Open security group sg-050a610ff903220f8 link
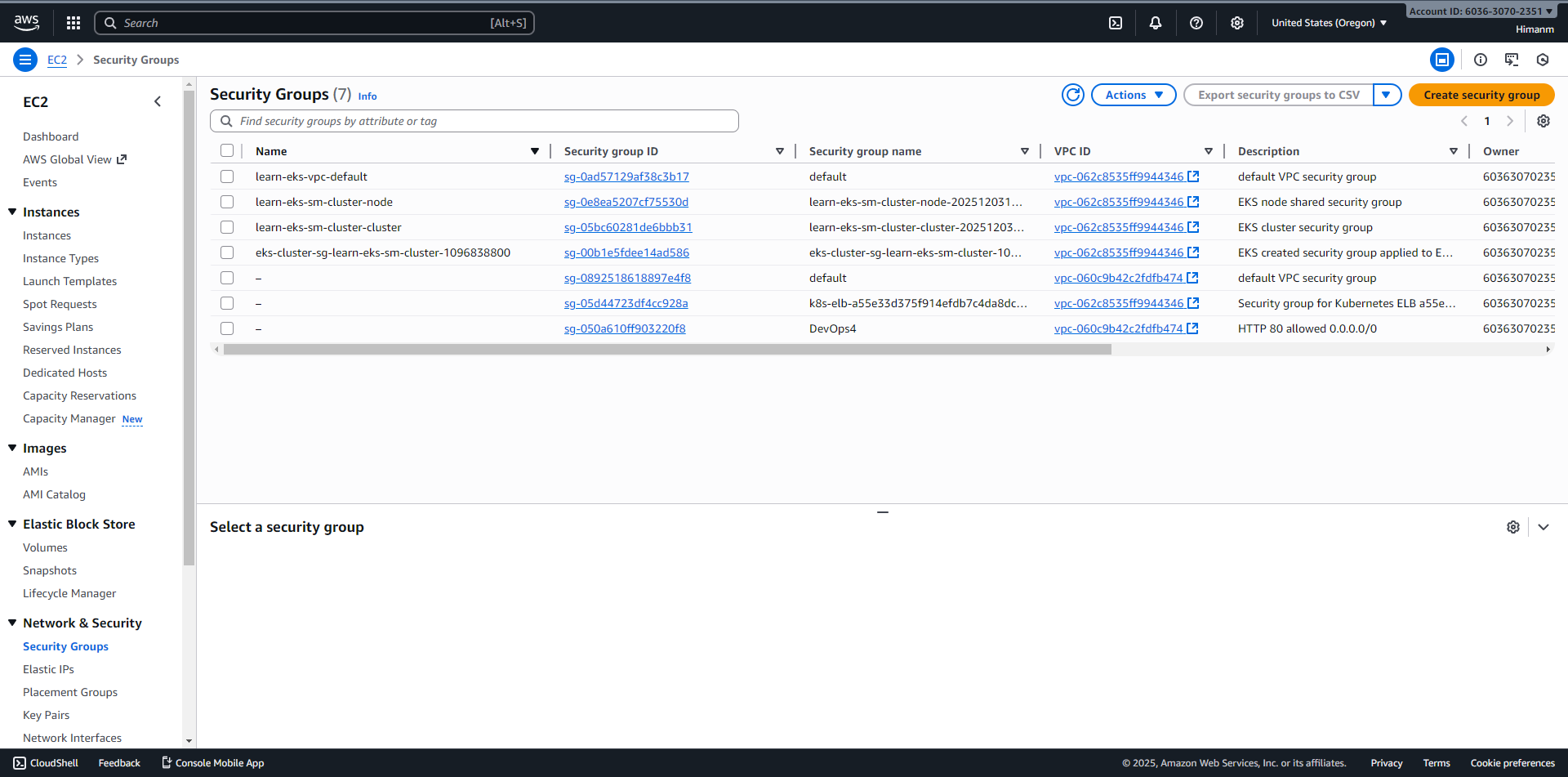The height and width of the screenshot is (777, 1568). [625, 328]
